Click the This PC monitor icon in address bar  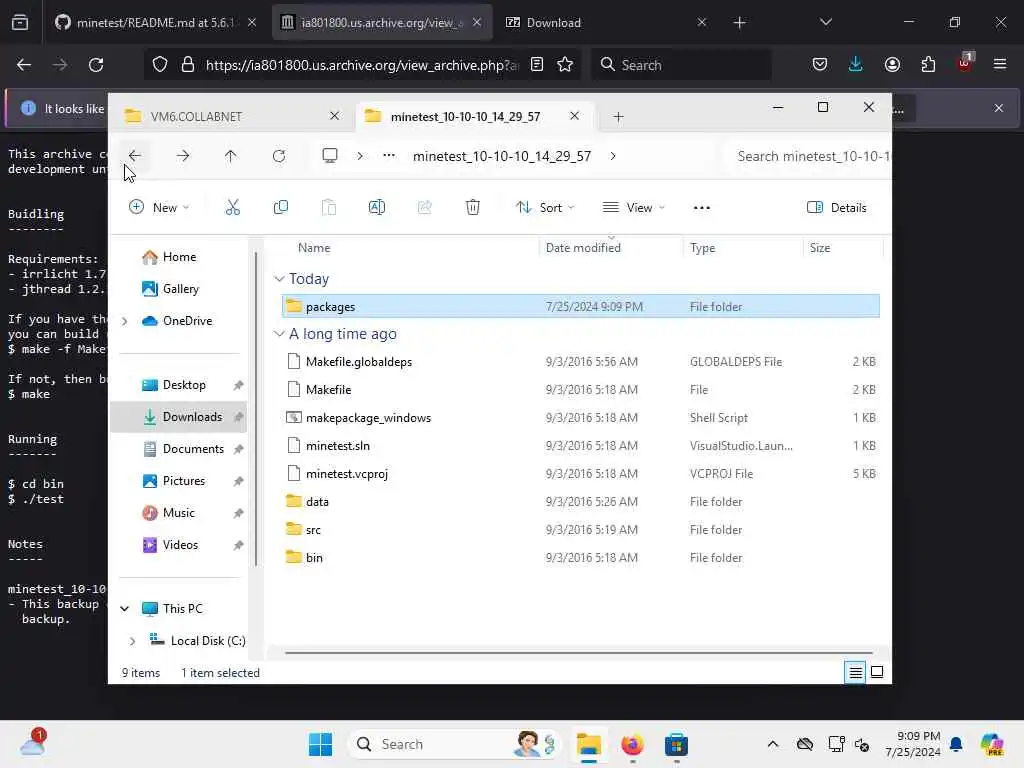coord(330,156)
